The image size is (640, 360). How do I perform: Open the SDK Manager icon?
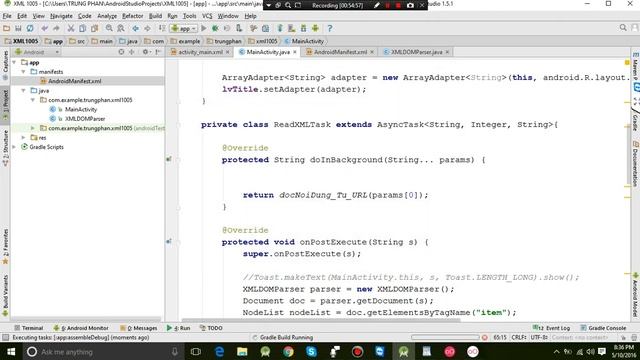click(303, 28)
